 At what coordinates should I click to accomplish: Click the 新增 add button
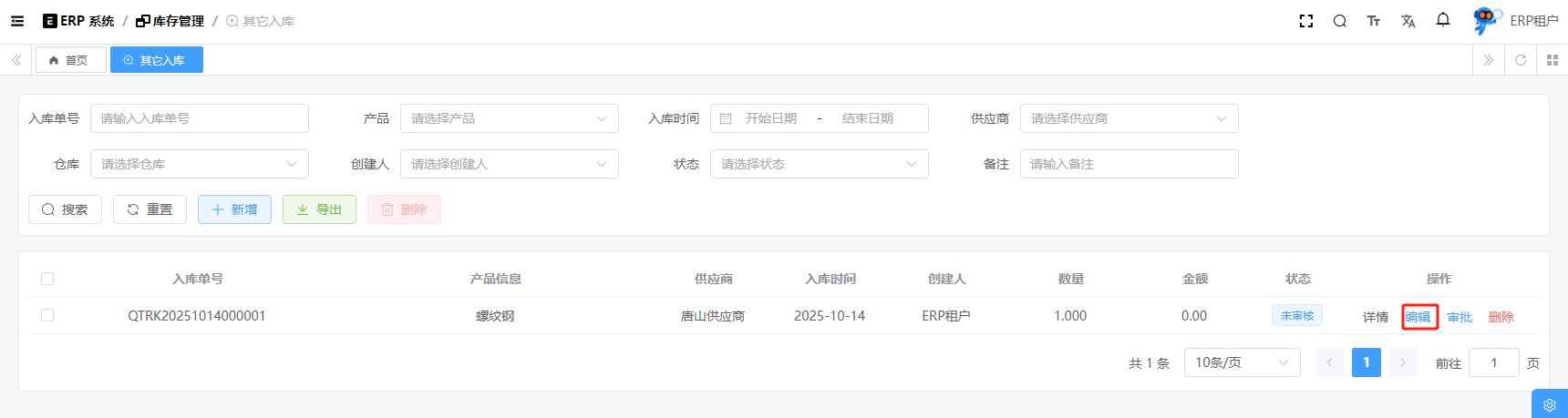click(x=234, y=209)
